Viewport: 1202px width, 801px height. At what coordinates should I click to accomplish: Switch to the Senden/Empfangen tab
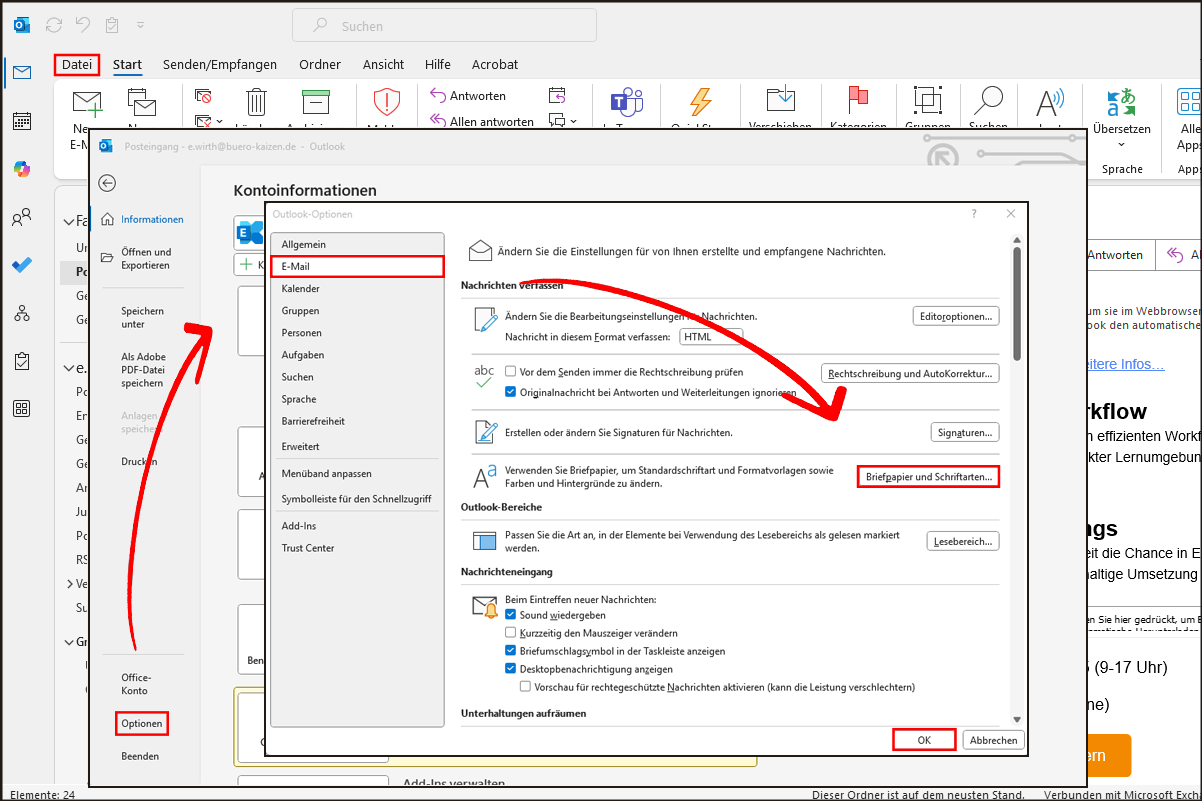point(220,64)
